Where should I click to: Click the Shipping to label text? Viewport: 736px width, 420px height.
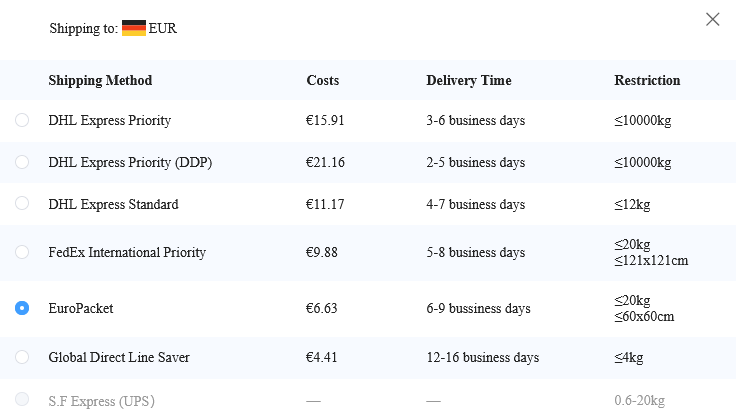(84, 29)
